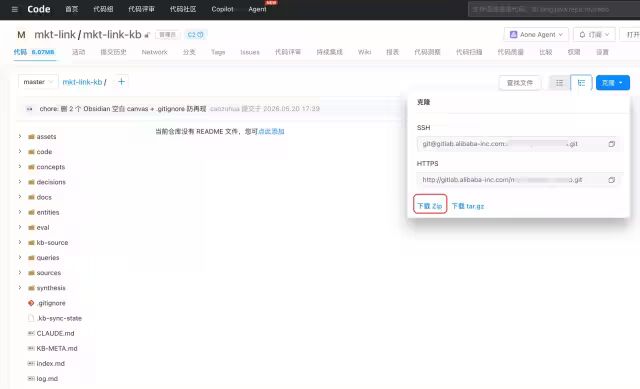Copy the HTTPS clone URL
This screenshot has height=389, width=640.
point(611,180)
